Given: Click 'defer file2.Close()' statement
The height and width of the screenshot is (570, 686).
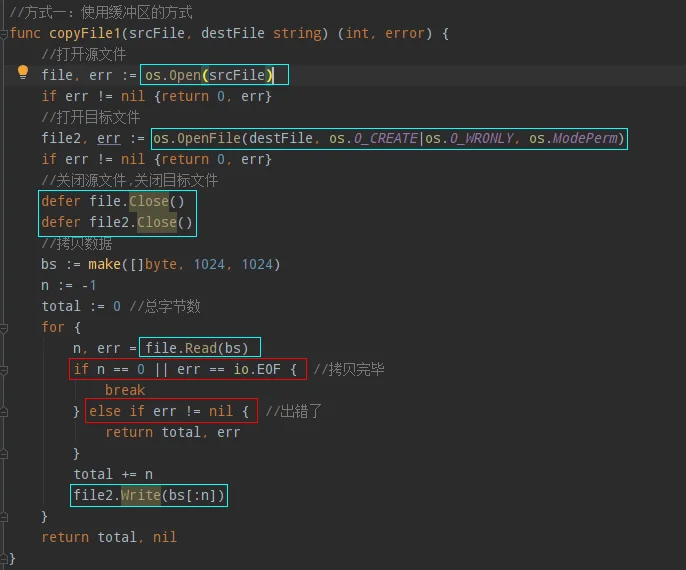Looking at the screenshot, I should coord(117,222).
